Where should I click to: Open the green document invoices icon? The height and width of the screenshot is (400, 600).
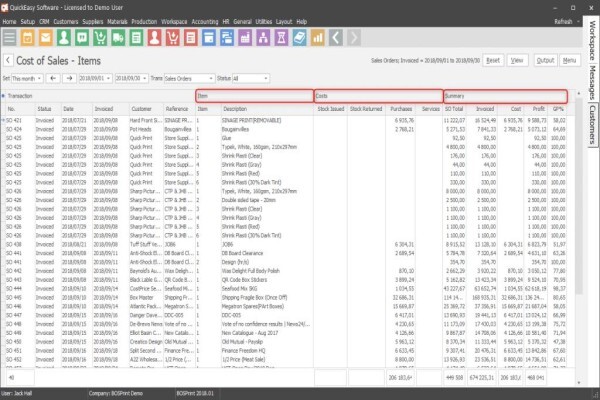click(x=136, y=38)
